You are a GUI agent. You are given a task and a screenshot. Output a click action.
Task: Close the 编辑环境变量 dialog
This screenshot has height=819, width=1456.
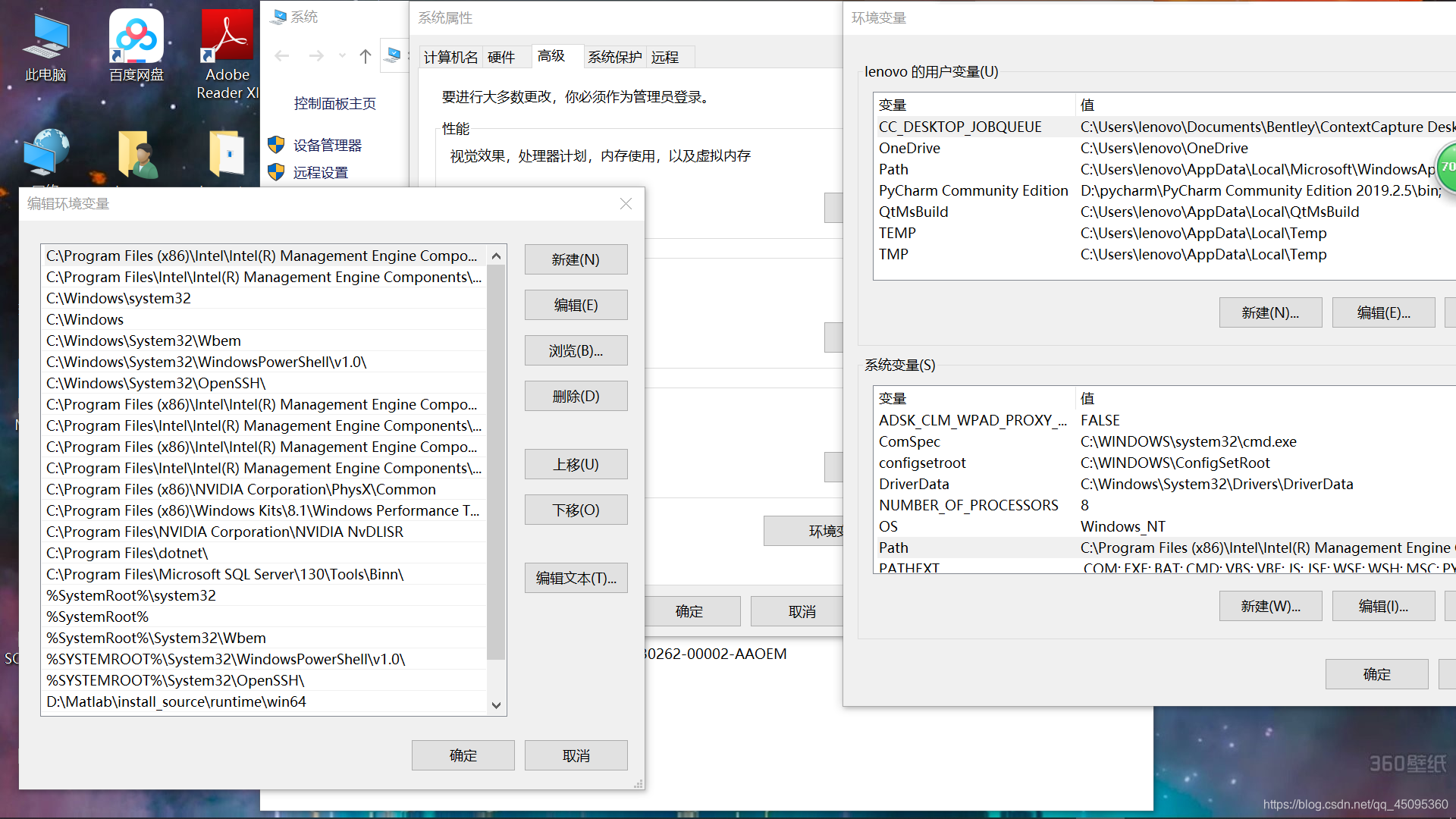point(626,203)
